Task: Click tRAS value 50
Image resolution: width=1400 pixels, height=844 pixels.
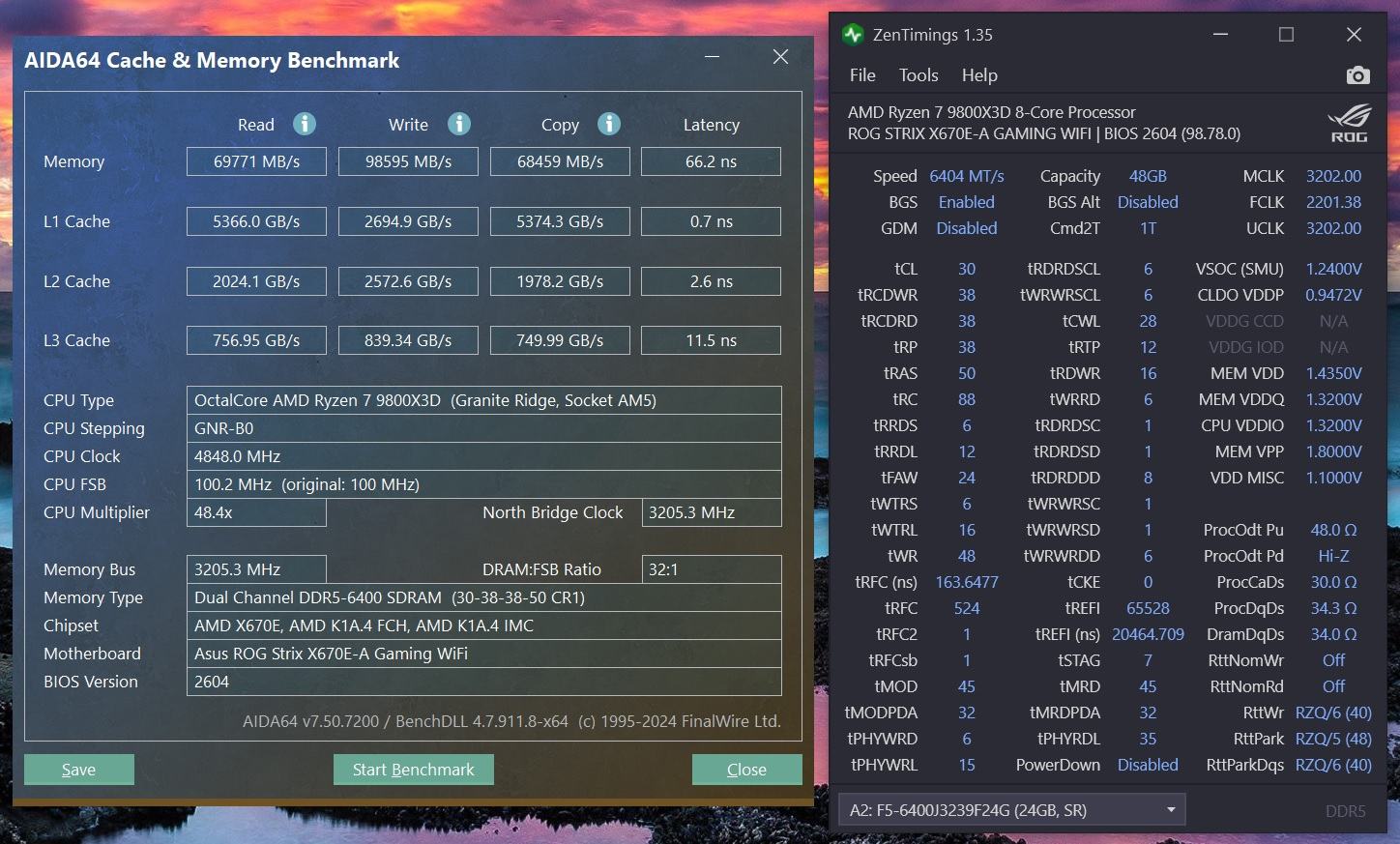Action: point(967,373)
